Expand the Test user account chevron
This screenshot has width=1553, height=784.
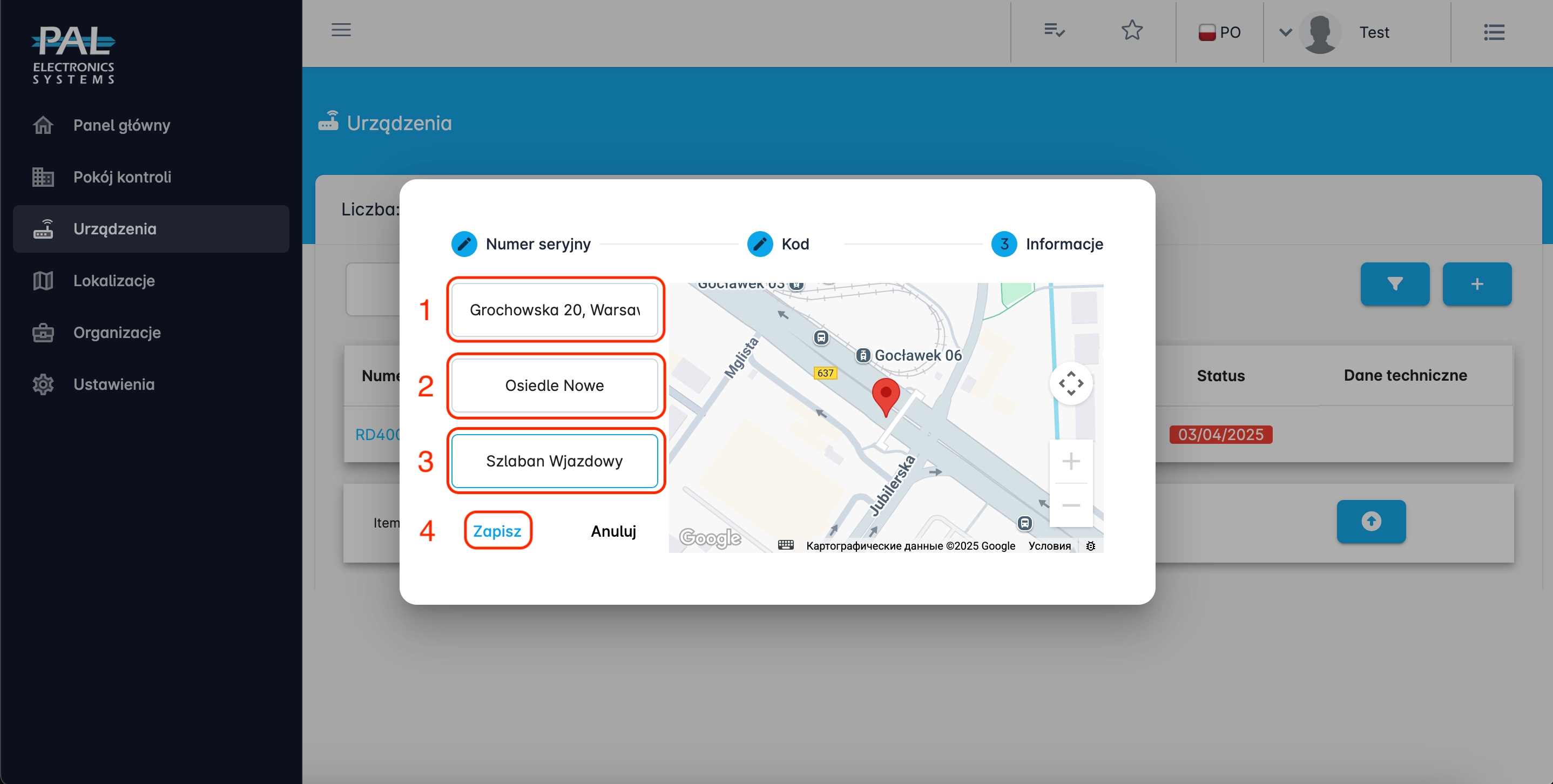(1285, 32)
